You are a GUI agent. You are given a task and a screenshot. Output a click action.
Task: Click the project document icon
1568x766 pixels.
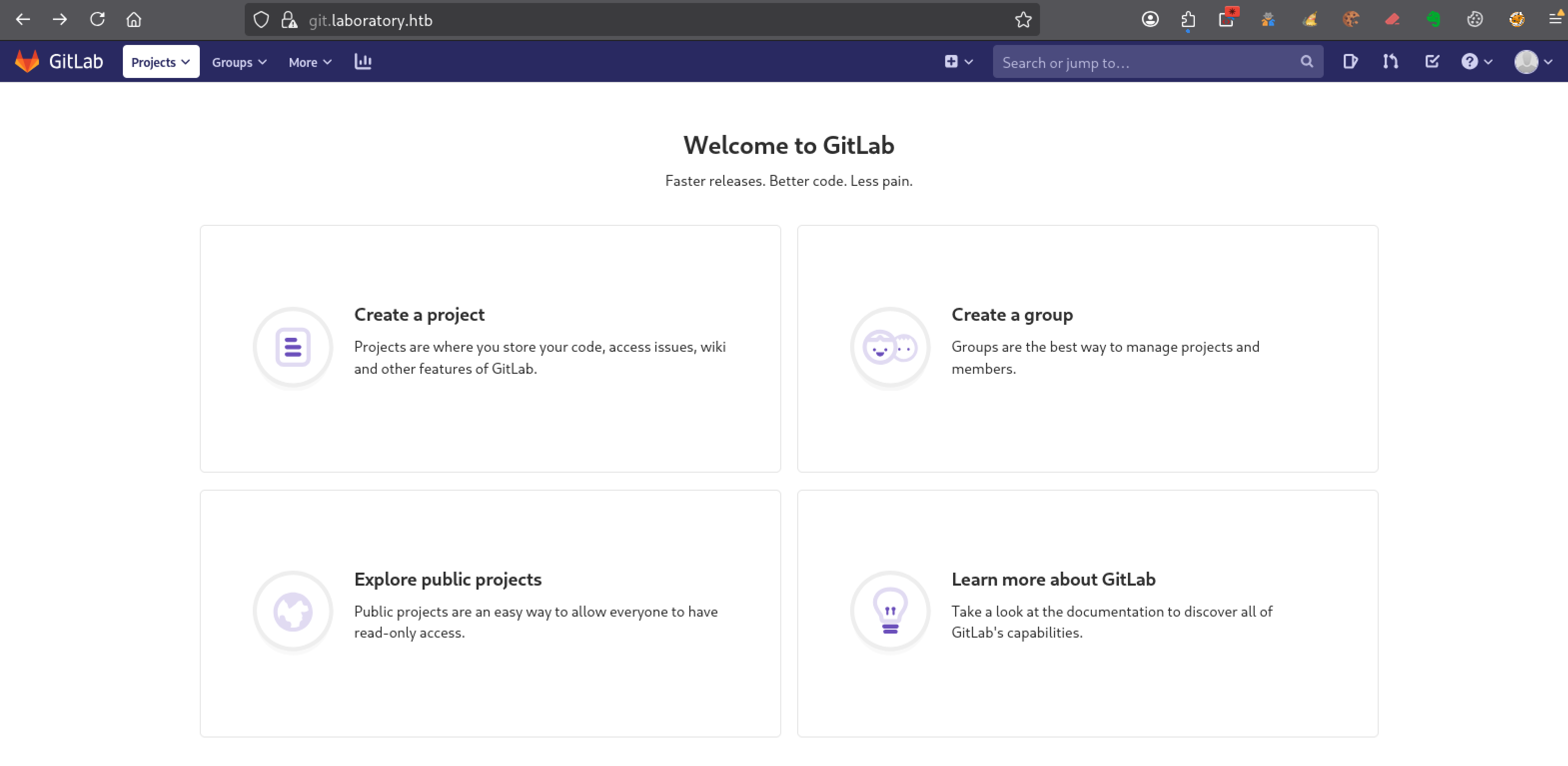click(x=293, y=347)
